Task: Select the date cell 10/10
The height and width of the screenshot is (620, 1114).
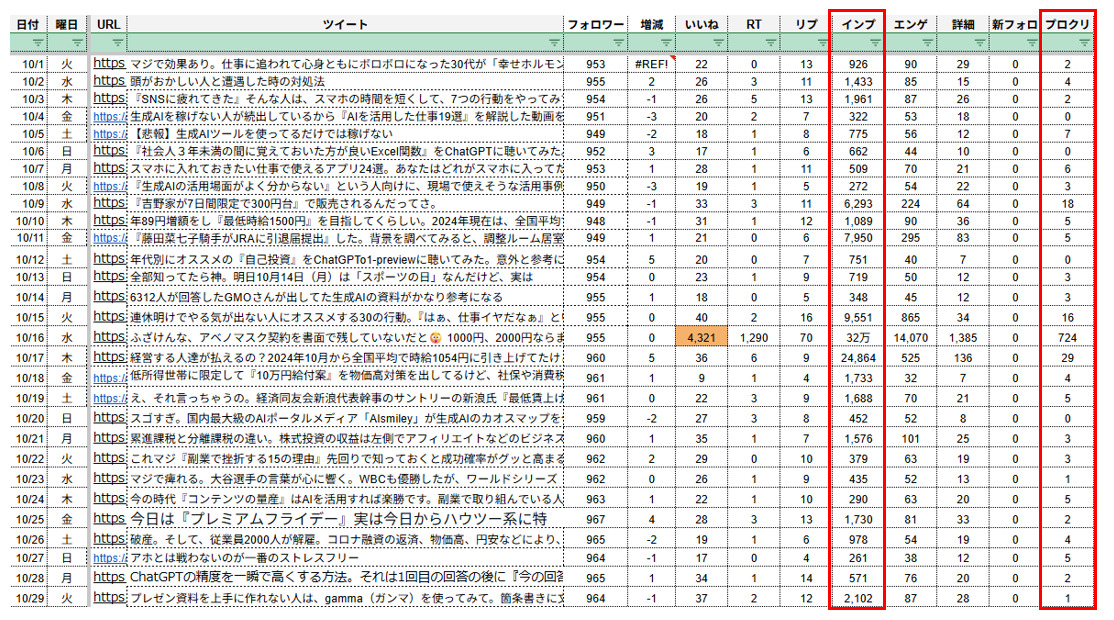Action: pos(30,221)
